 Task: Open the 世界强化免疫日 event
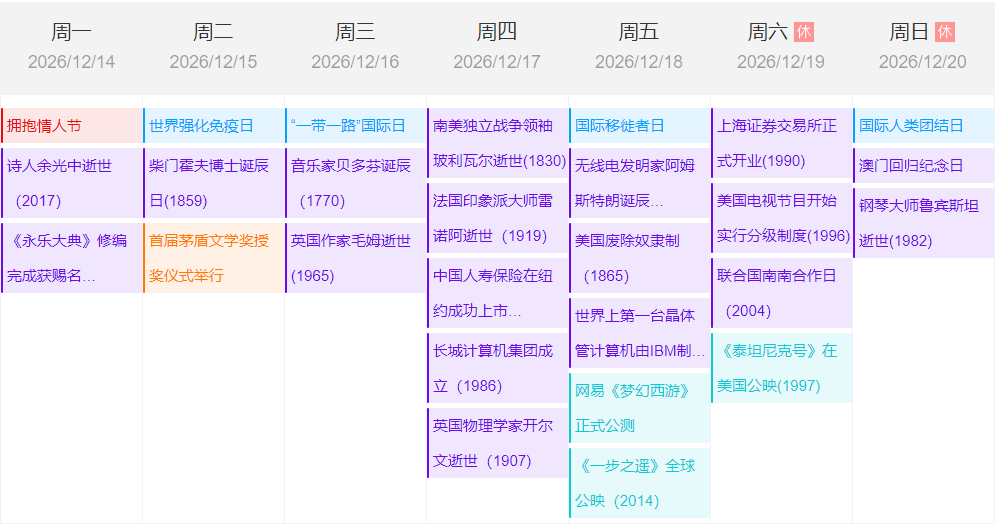(214, 126)
